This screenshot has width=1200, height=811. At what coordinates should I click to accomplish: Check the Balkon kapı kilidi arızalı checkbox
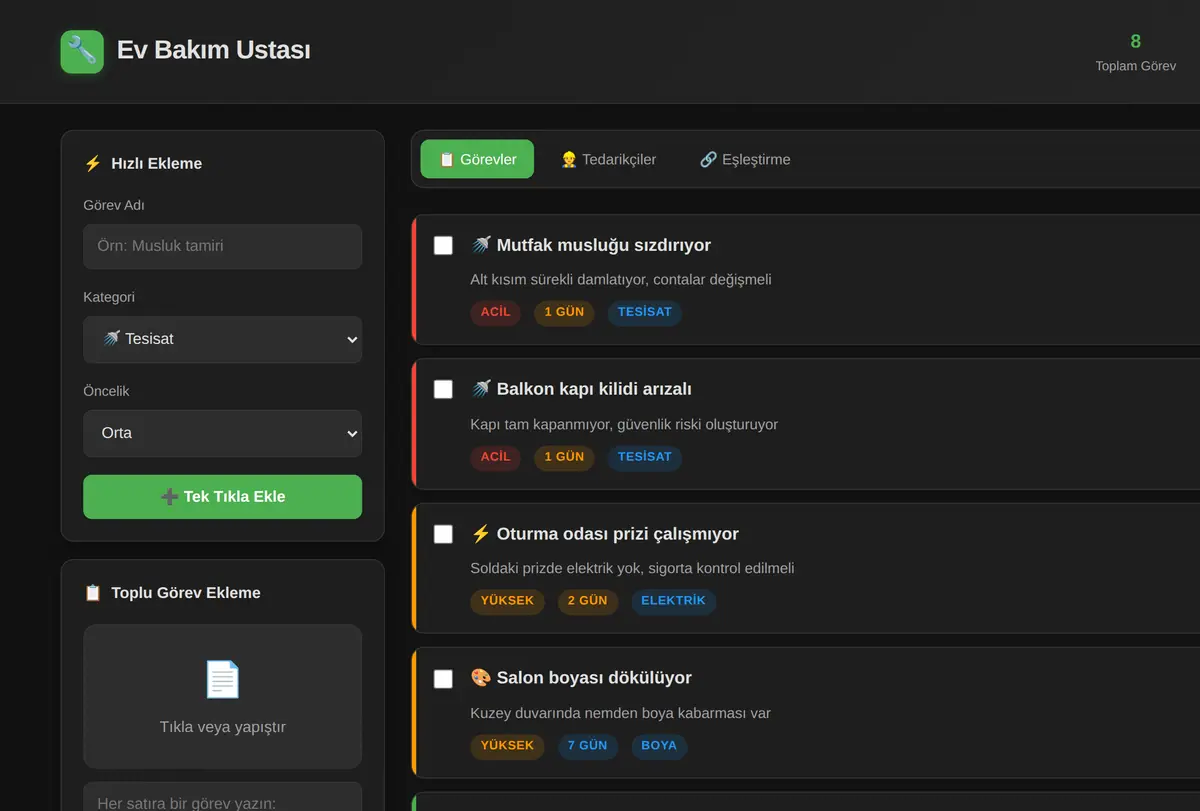pos(443,389)
